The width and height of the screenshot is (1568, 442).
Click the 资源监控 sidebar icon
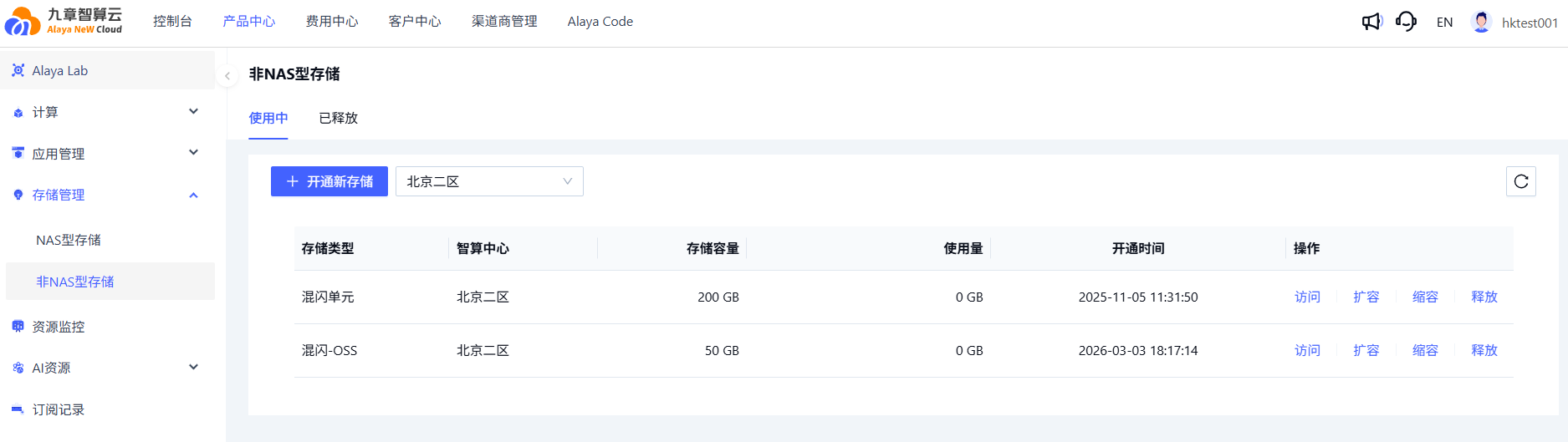pos(18,327)
